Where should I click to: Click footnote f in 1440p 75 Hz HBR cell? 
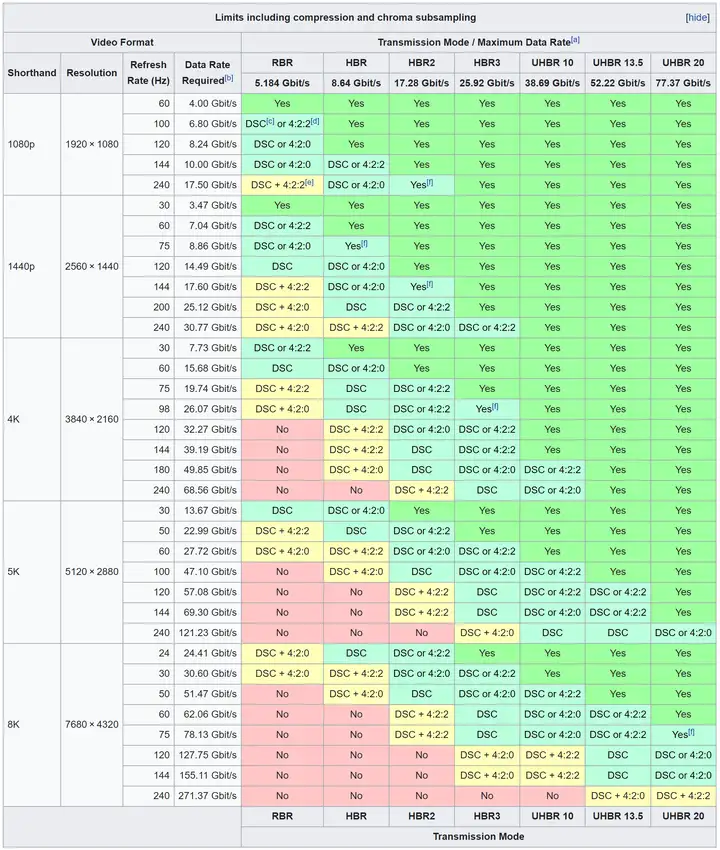point(364,244)
